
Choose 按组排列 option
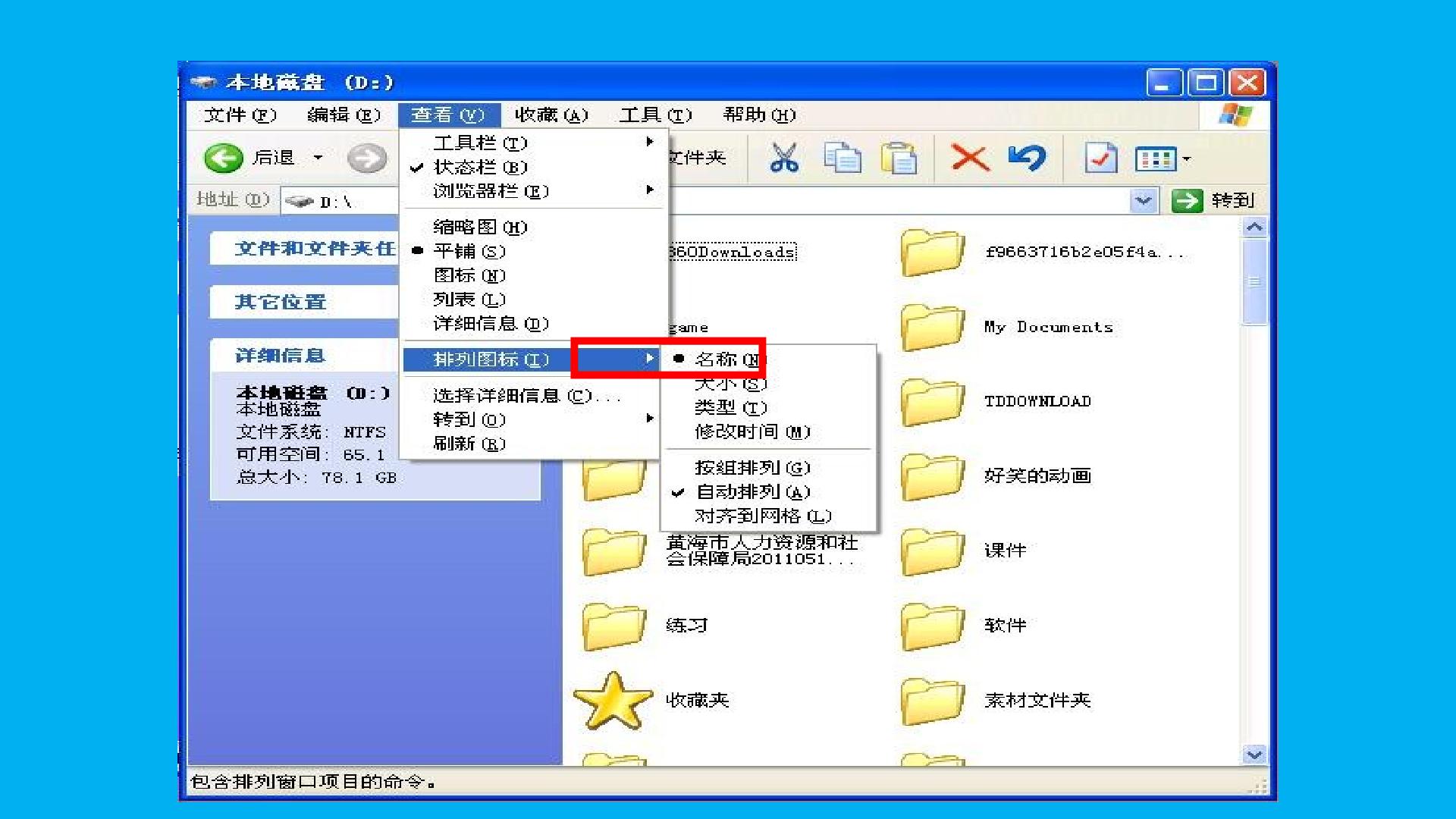(x=769, y=468)
